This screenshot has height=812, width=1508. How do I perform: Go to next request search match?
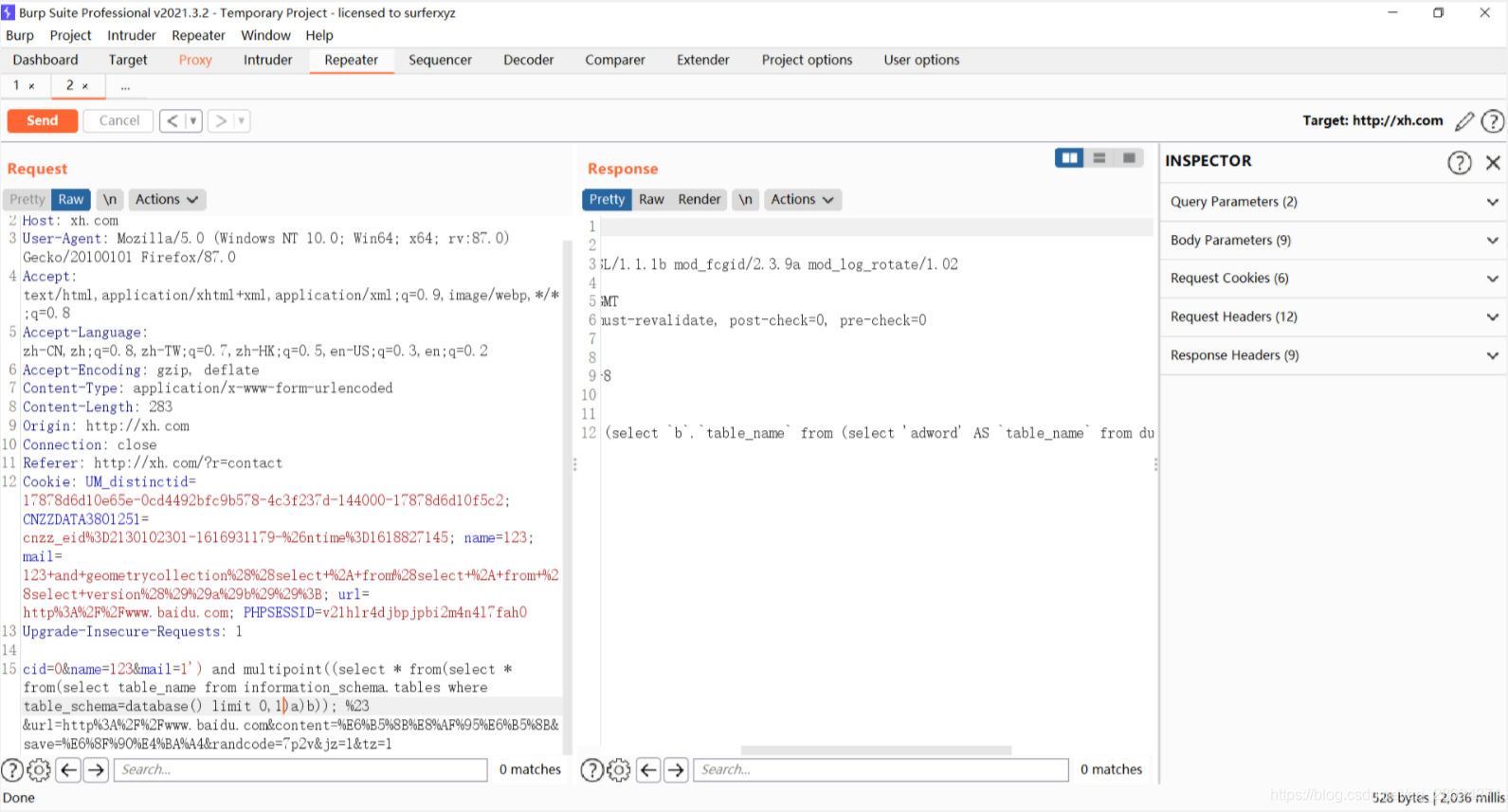point(96,770)
